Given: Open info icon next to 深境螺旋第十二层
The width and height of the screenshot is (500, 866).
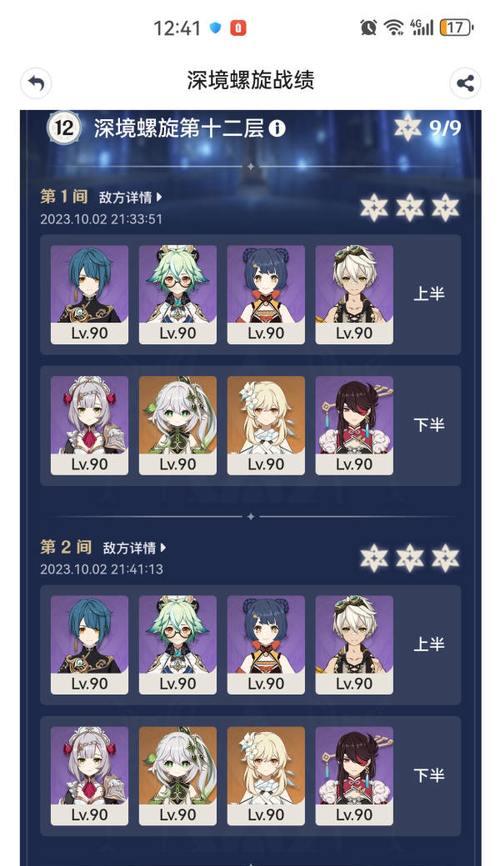Looking at the screenshot, I should tap(277, 129).
